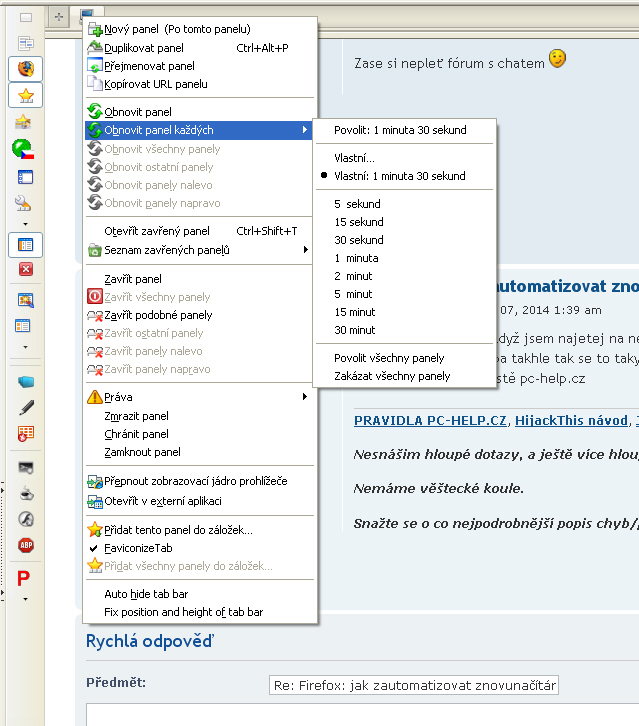Click the green globe with Czech flag icon

pos(25,150)
